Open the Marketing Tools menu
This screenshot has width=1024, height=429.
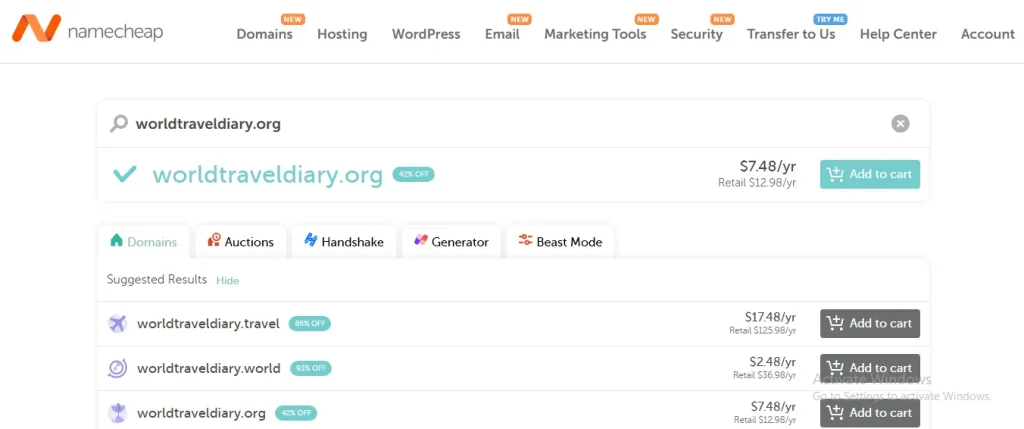(595, 34)
